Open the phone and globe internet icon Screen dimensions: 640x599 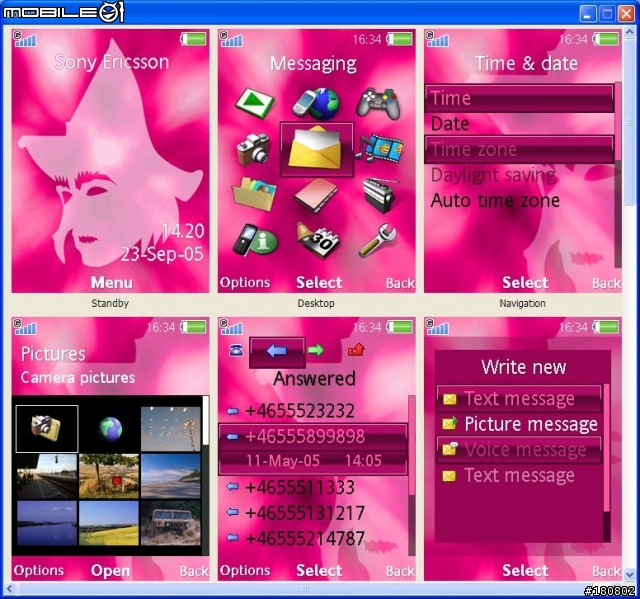pyautogui.click(x=316, y=103)
